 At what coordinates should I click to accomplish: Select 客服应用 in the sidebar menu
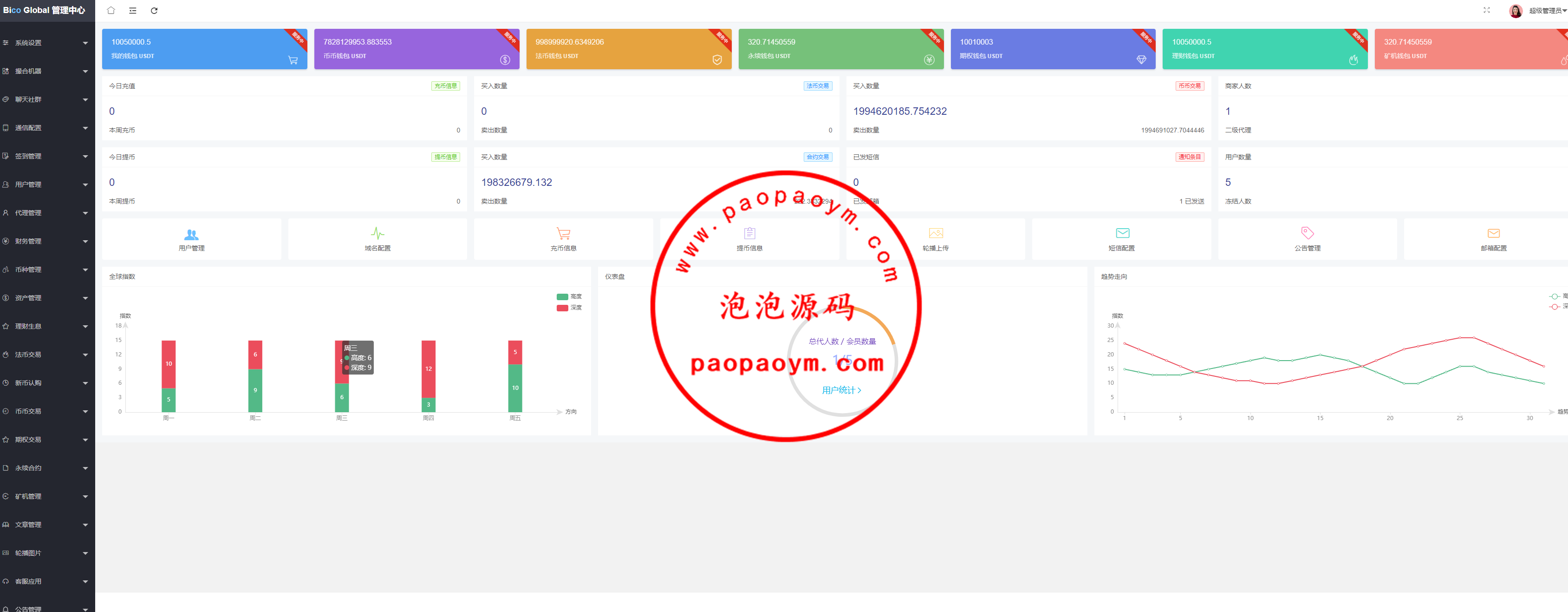[x=47, y=581]
